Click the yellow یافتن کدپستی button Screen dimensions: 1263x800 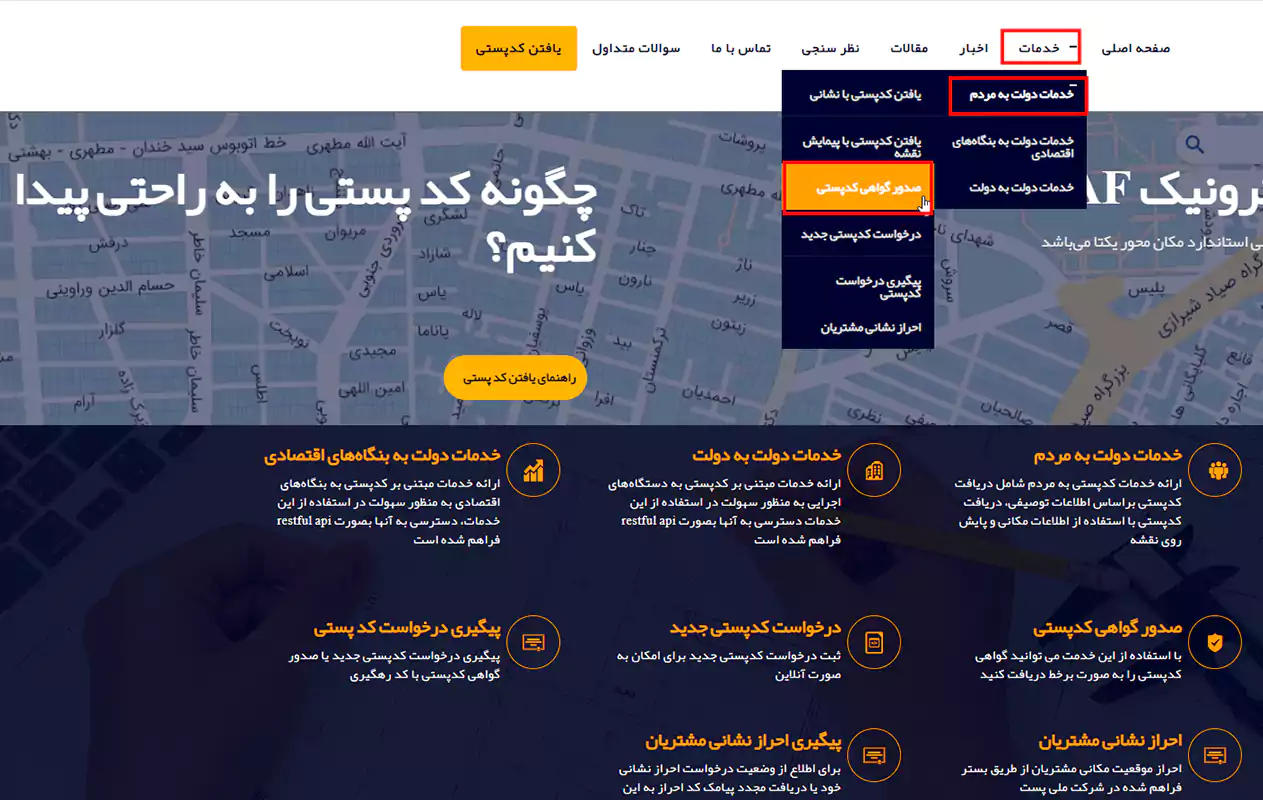coord(519,48)
